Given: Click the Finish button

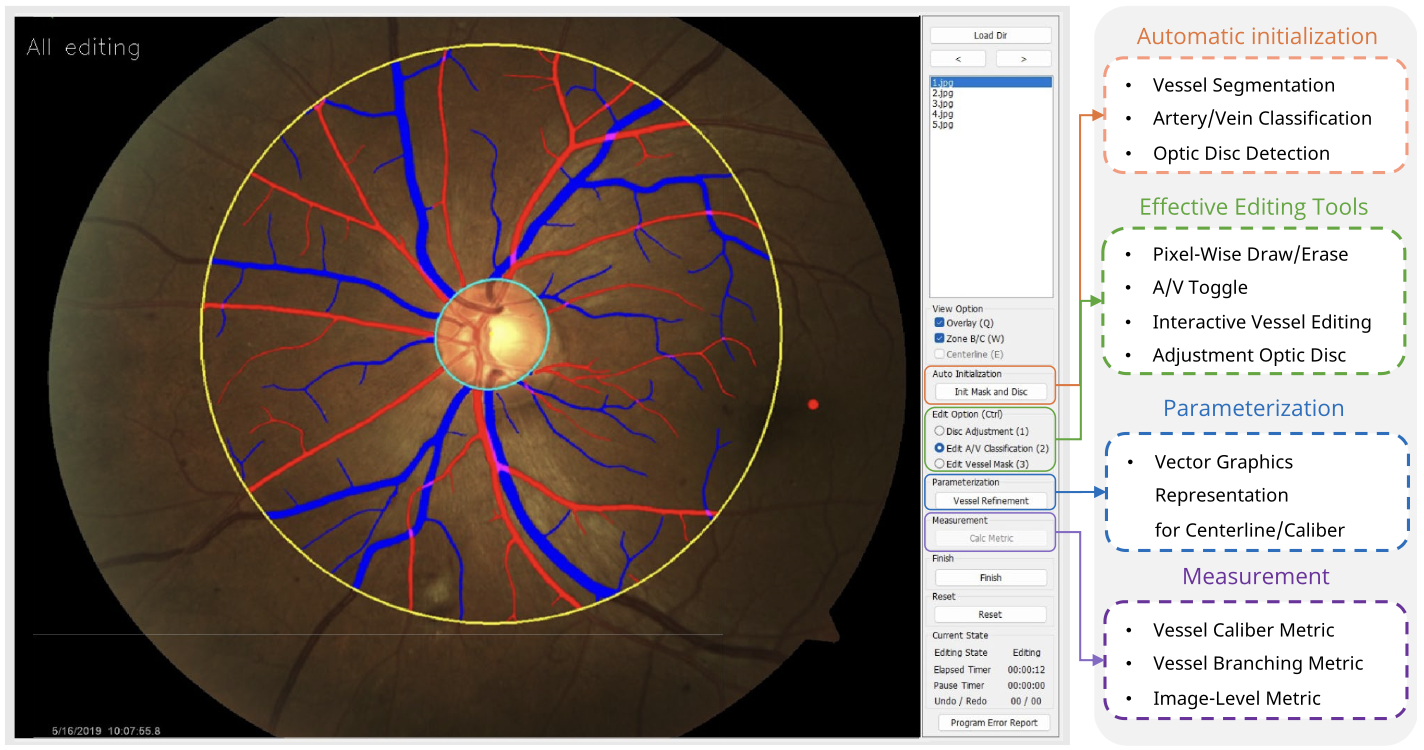Looking at the screenshot, I should coord(990,577).
